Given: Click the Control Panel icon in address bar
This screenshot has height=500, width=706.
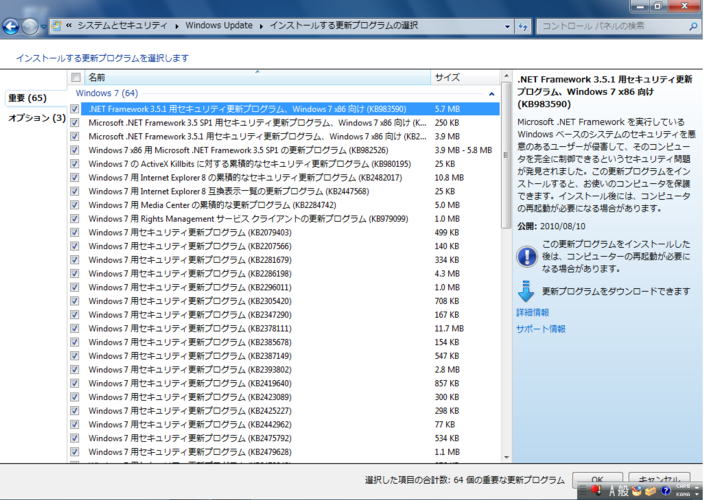Looking at the screenshot, I should click(56, 26).
